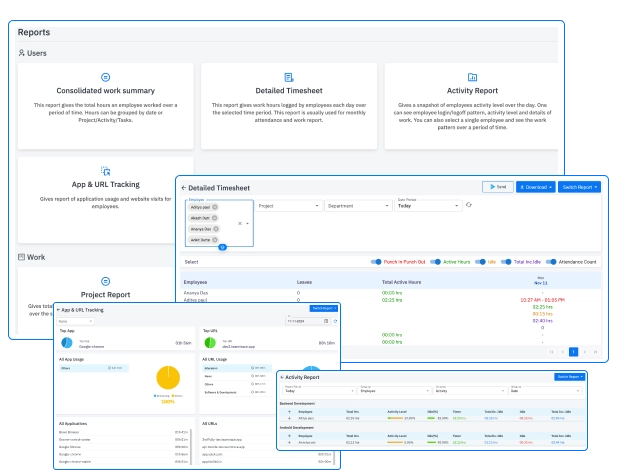Viewport: 617px width, 472px height.
Task: Go back using the Detailed Timesheet arrow
Action: 183,188
